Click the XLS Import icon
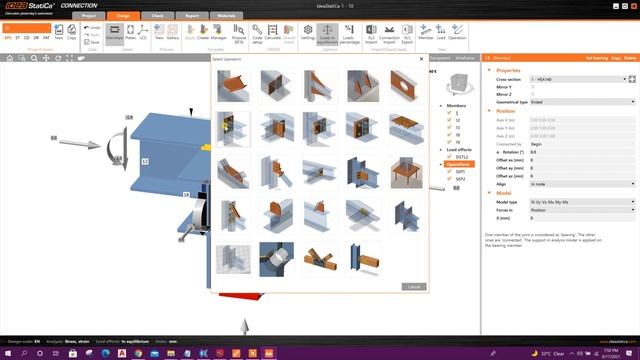640x360 pixels. [x=371, y=33]
